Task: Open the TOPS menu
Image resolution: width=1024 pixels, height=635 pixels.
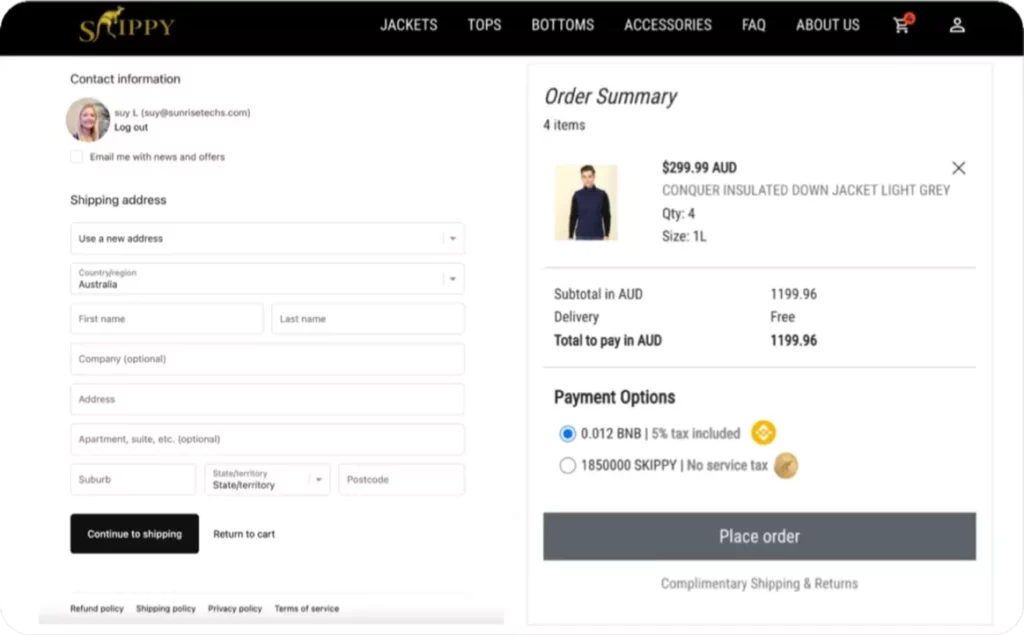Action: coord(484,25)
